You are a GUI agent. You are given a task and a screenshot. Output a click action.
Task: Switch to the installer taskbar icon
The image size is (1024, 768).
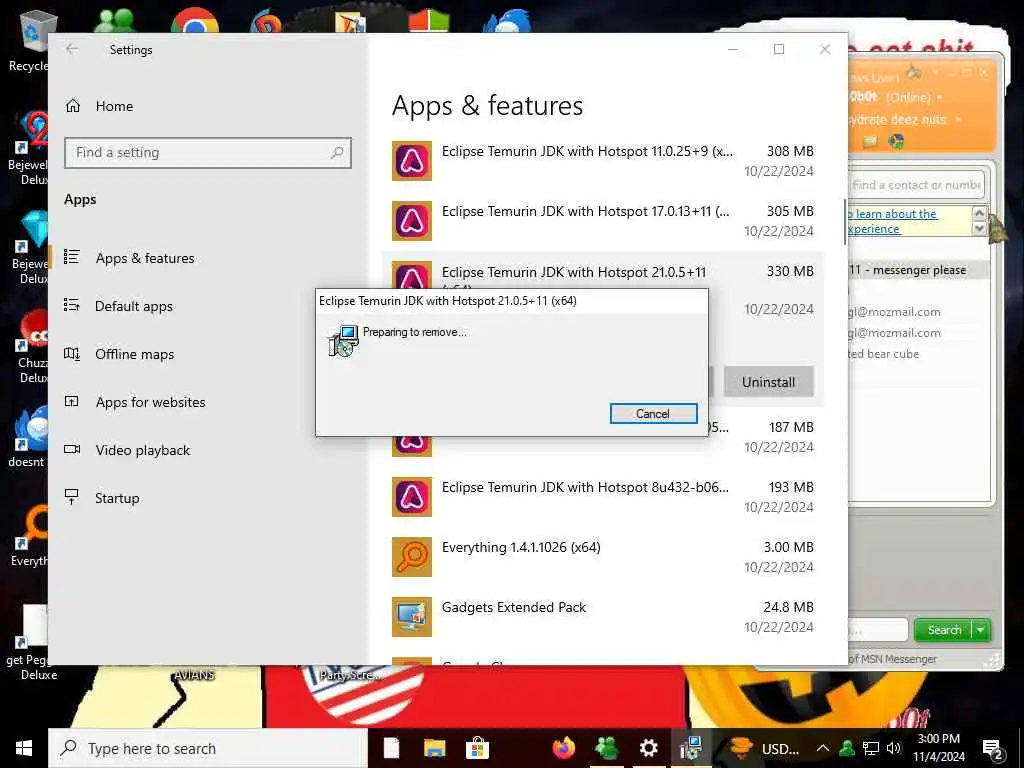point(690,748)
